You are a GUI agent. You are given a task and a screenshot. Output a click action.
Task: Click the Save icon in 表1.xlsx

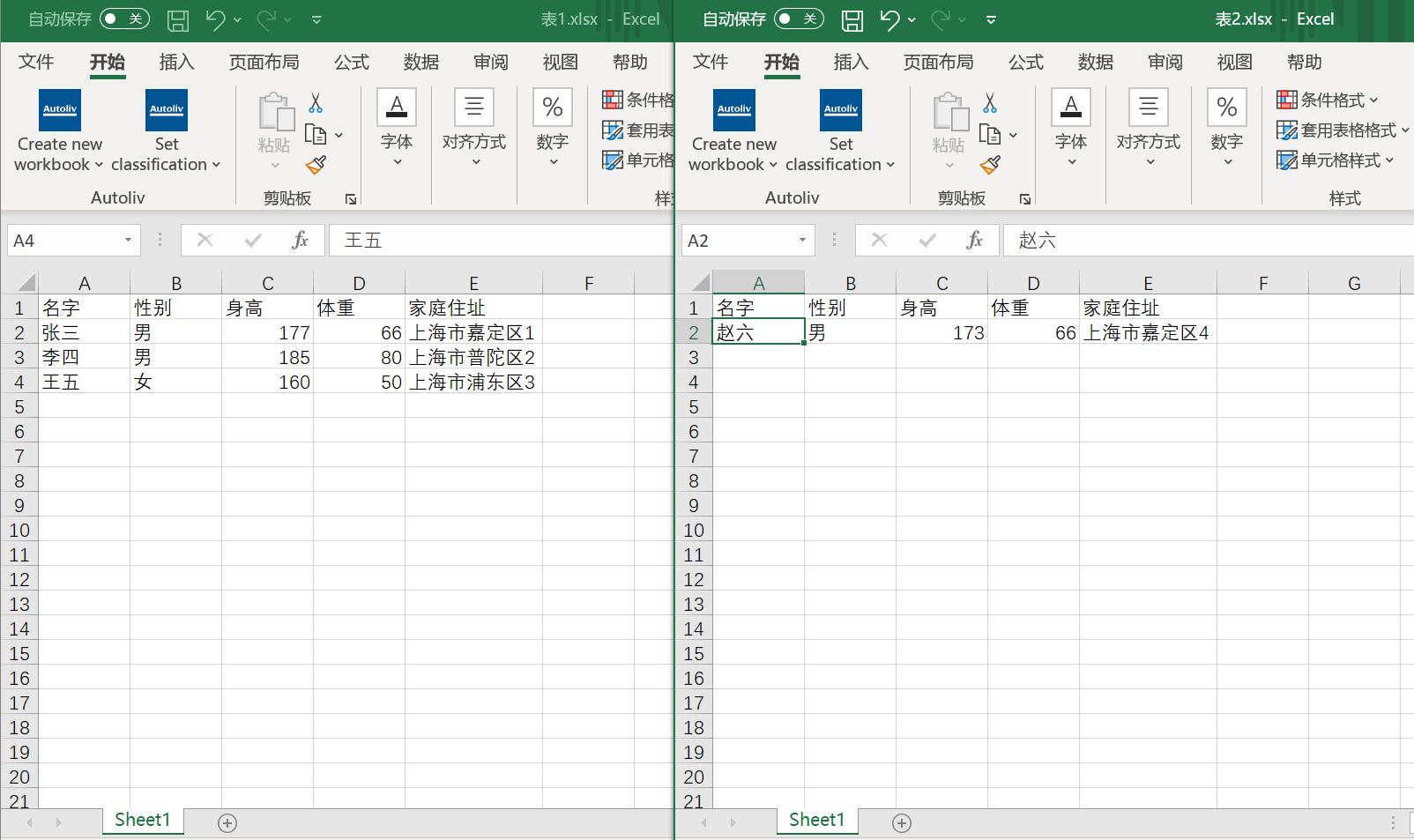click(178, 19)
